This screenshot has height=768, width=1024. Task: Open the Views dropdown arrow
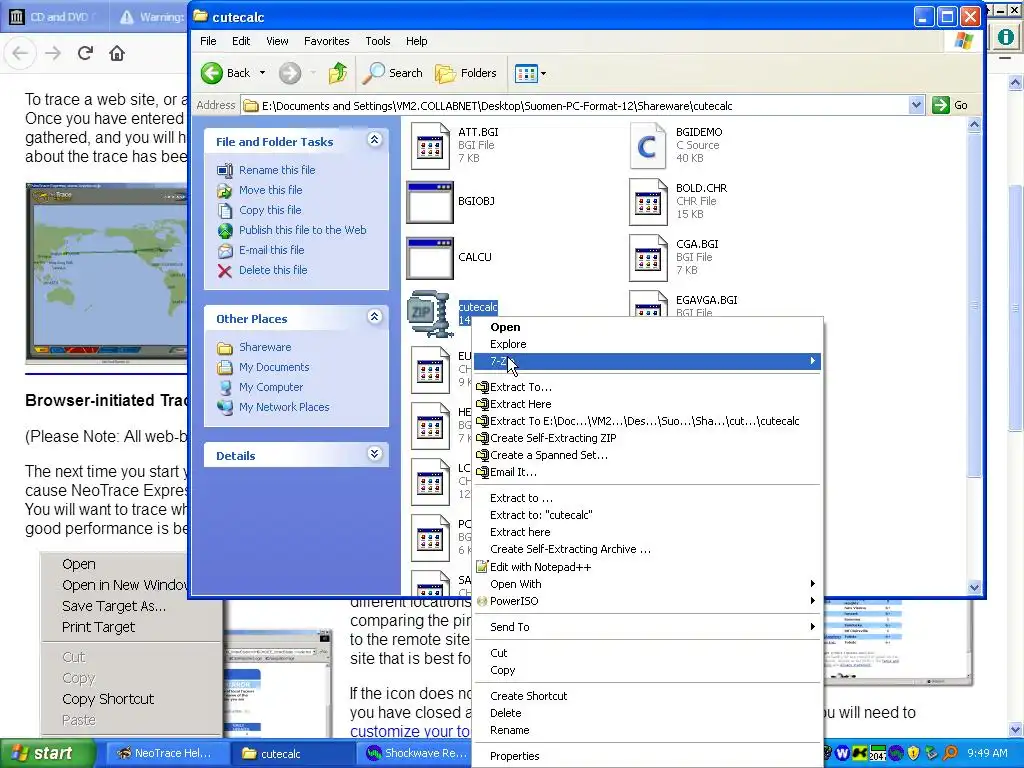coord(543,74)
